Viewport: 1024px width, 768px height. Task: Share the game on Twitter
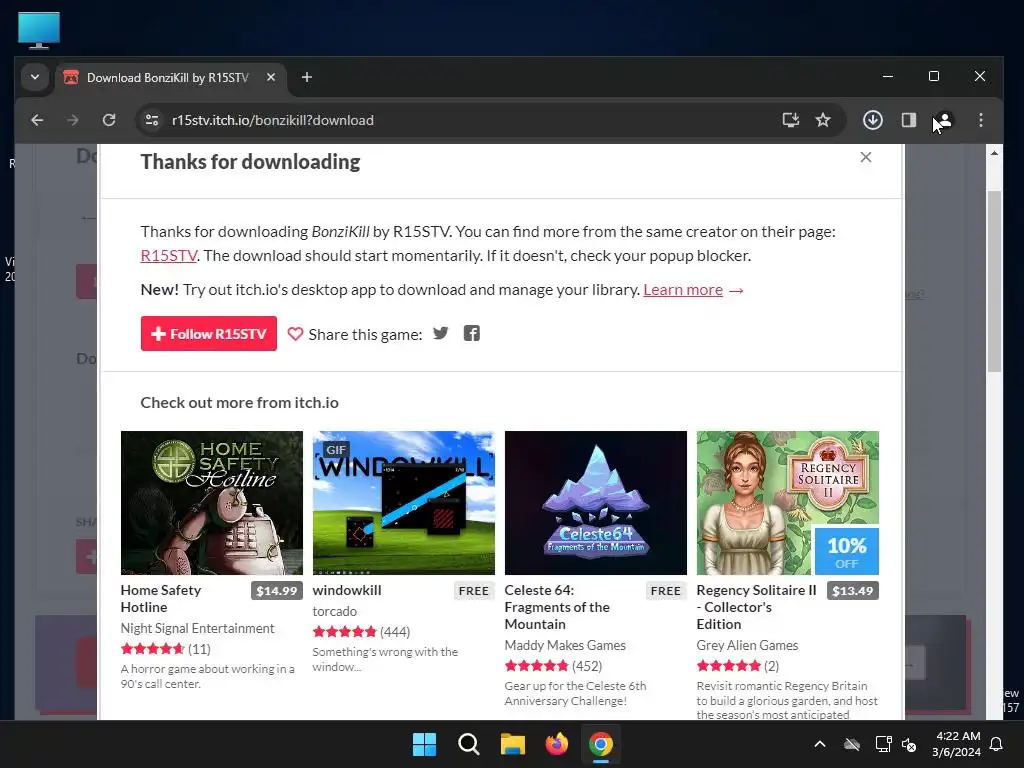pos(441,333)
